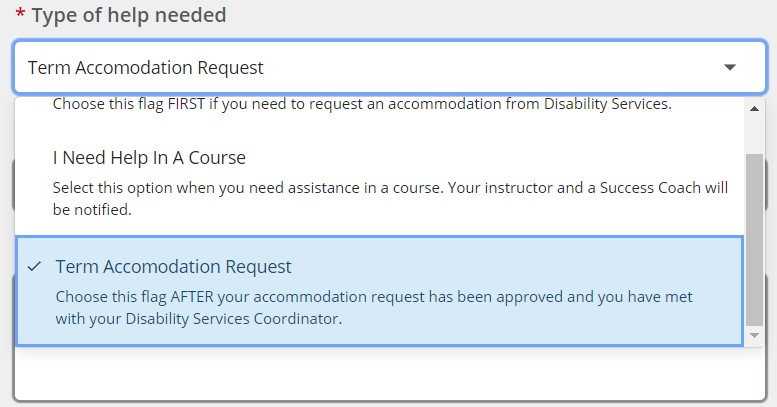Click the selected value text in the combo box
777x407 pixels.
point(146,68)
